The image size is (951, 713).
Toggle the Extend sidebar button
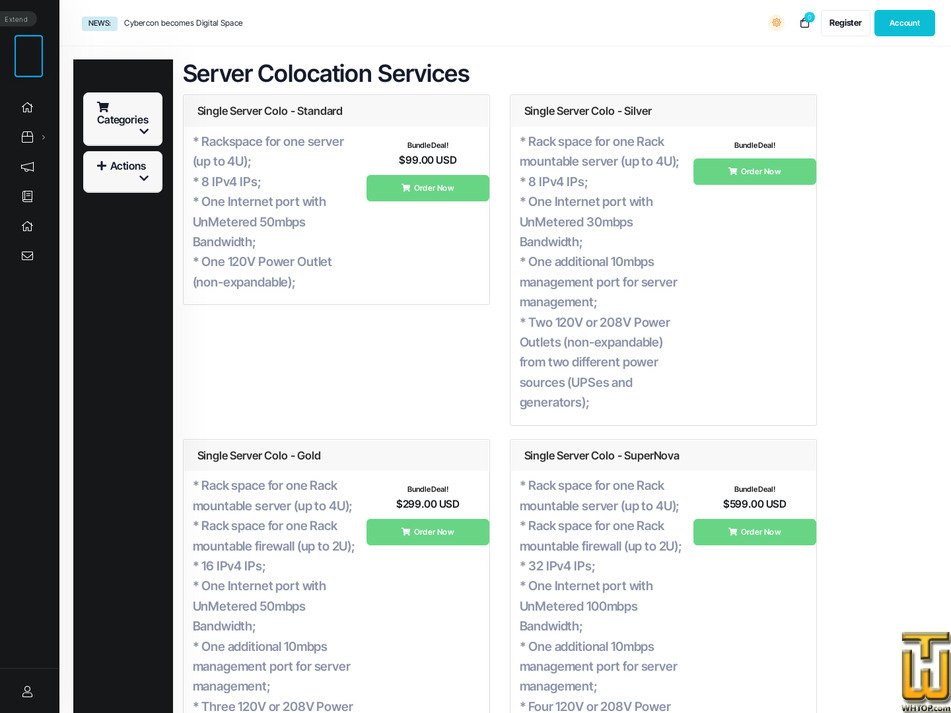tap(17, 19)
